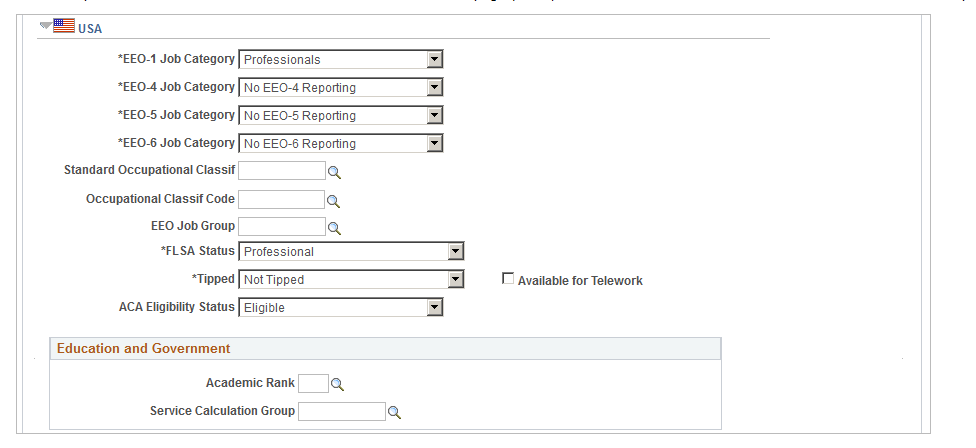
Task: Change the Tipped dropdown selection
Action: coord(351,280)
